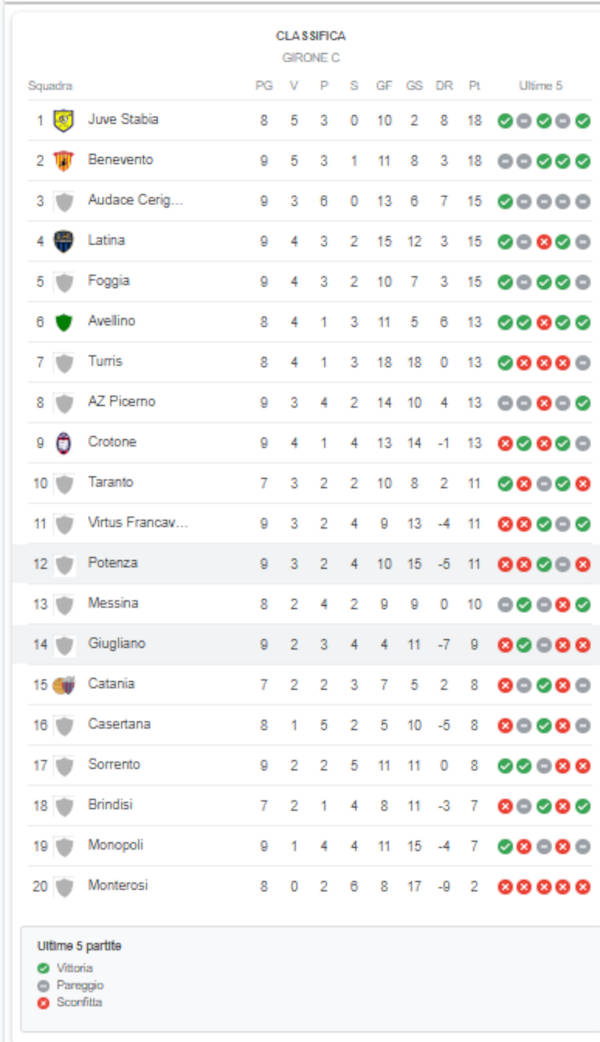Click the Juve Stabia club crest

tap(64, 120)
